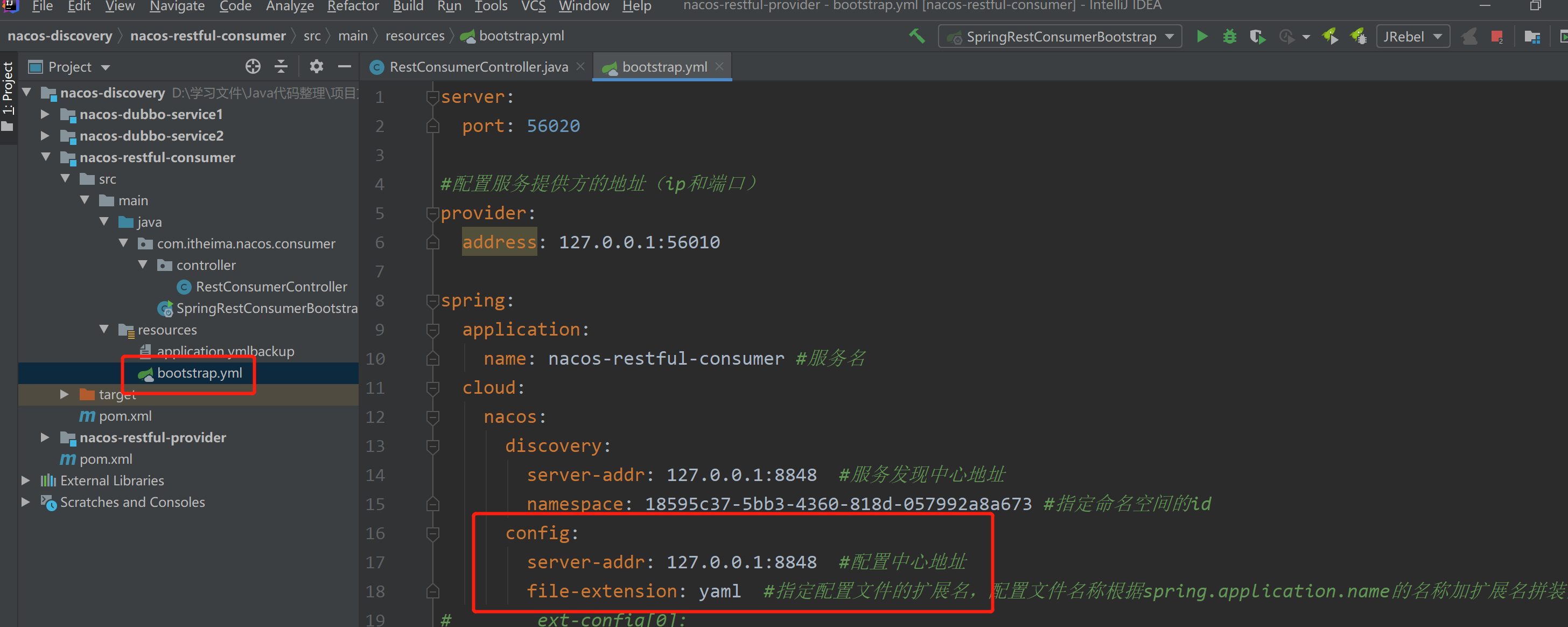Open the Edit menu
This screenshot has height=627, width=1568.
[79, 6]
